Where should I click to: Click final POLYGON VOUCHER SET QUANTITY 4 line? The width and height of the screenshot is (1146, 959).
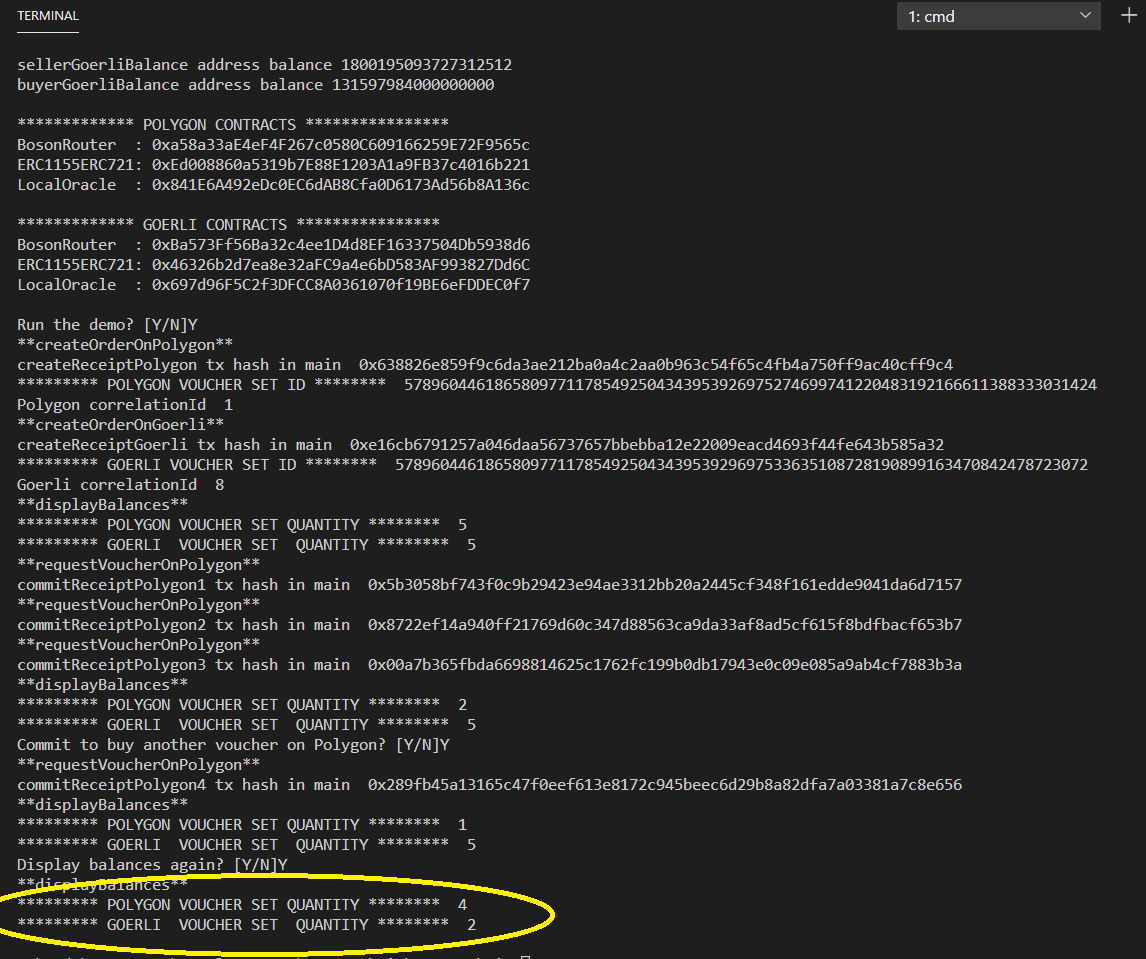[242, 905]
